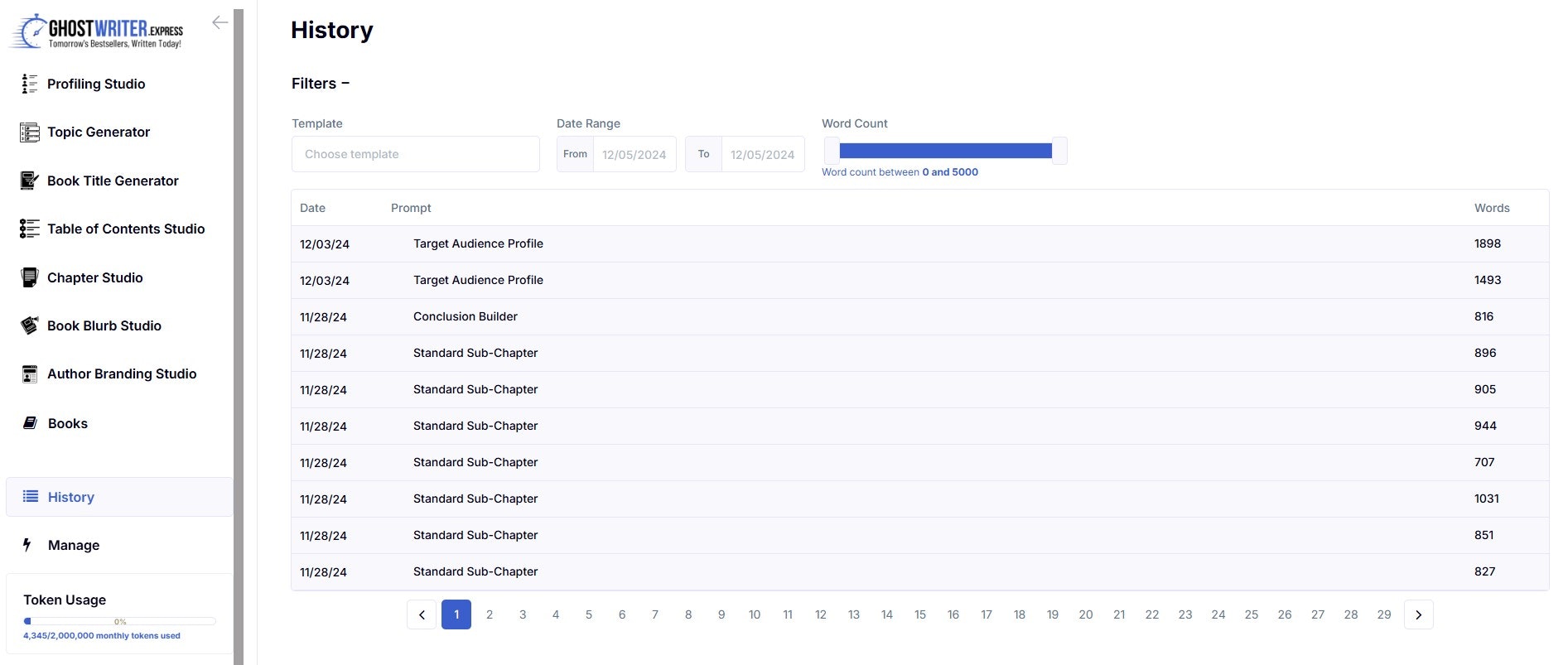Click the Token Usage heading
Image resolution: width=1568 pixels, height=665 pixels.
click(65, 600)
